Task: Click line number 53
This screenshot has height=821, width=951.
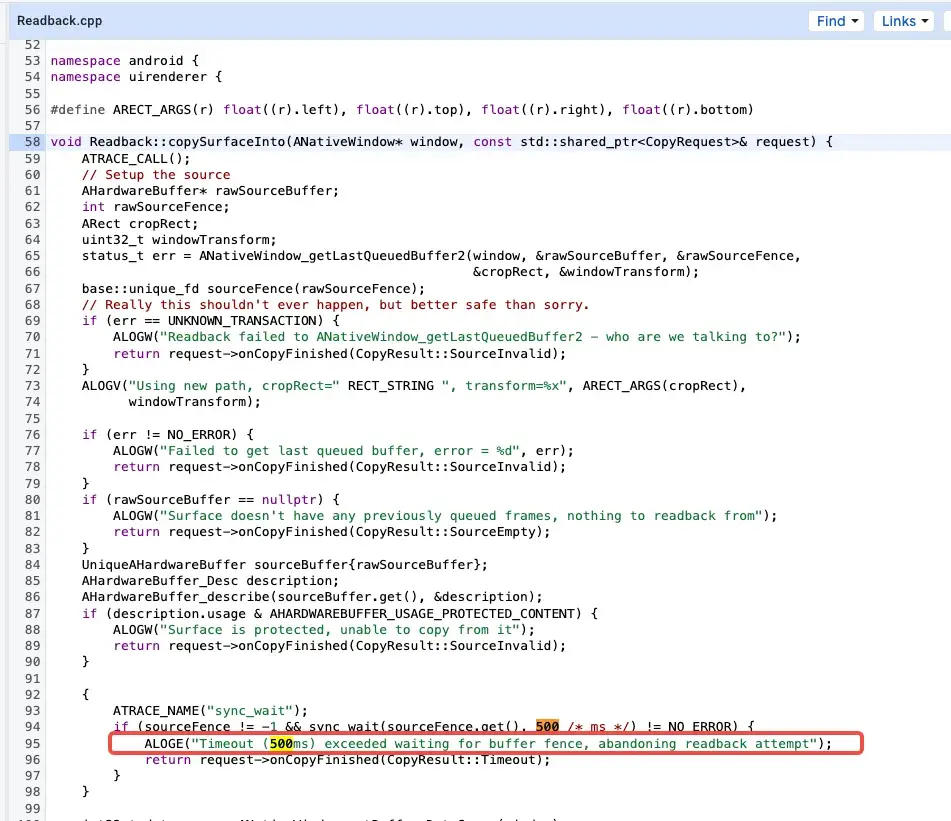Action: (32, 61)
